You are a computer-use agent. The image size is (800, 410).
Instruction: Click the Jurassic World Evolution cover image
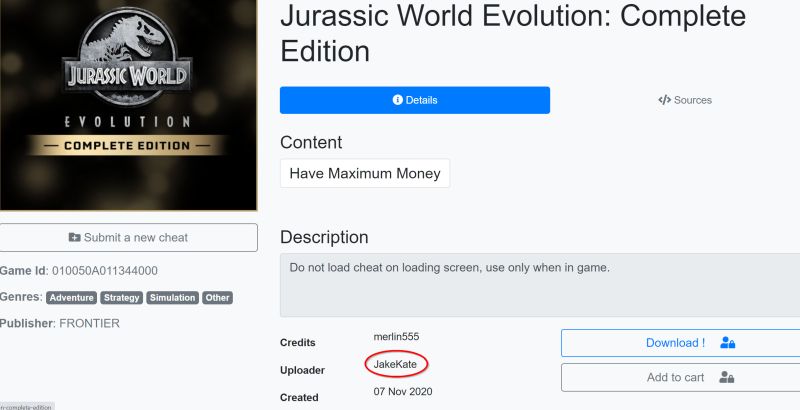[x=128, y=105]
